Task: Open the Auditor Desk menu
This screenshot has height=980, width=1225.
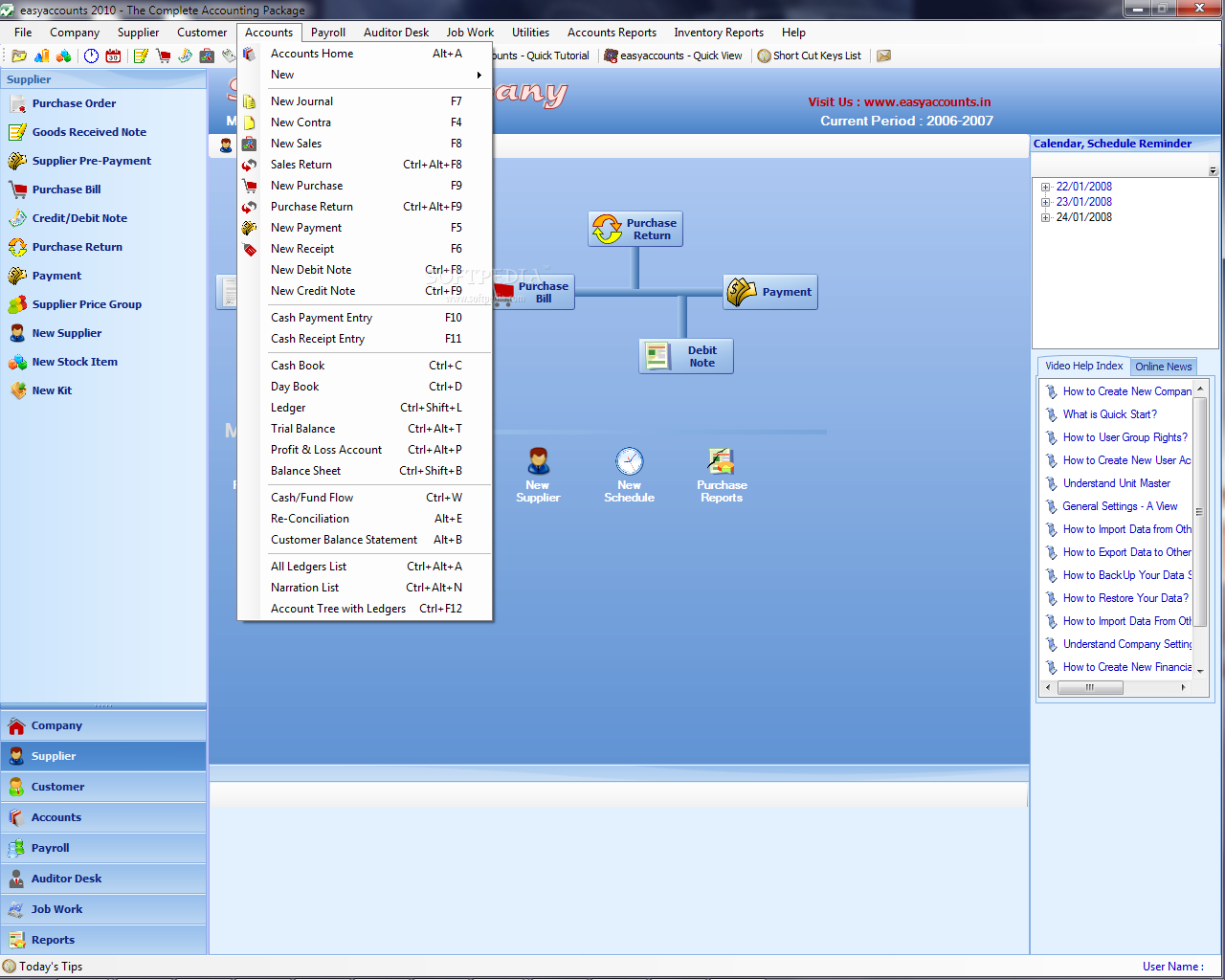Action: (x=396, y=33)
